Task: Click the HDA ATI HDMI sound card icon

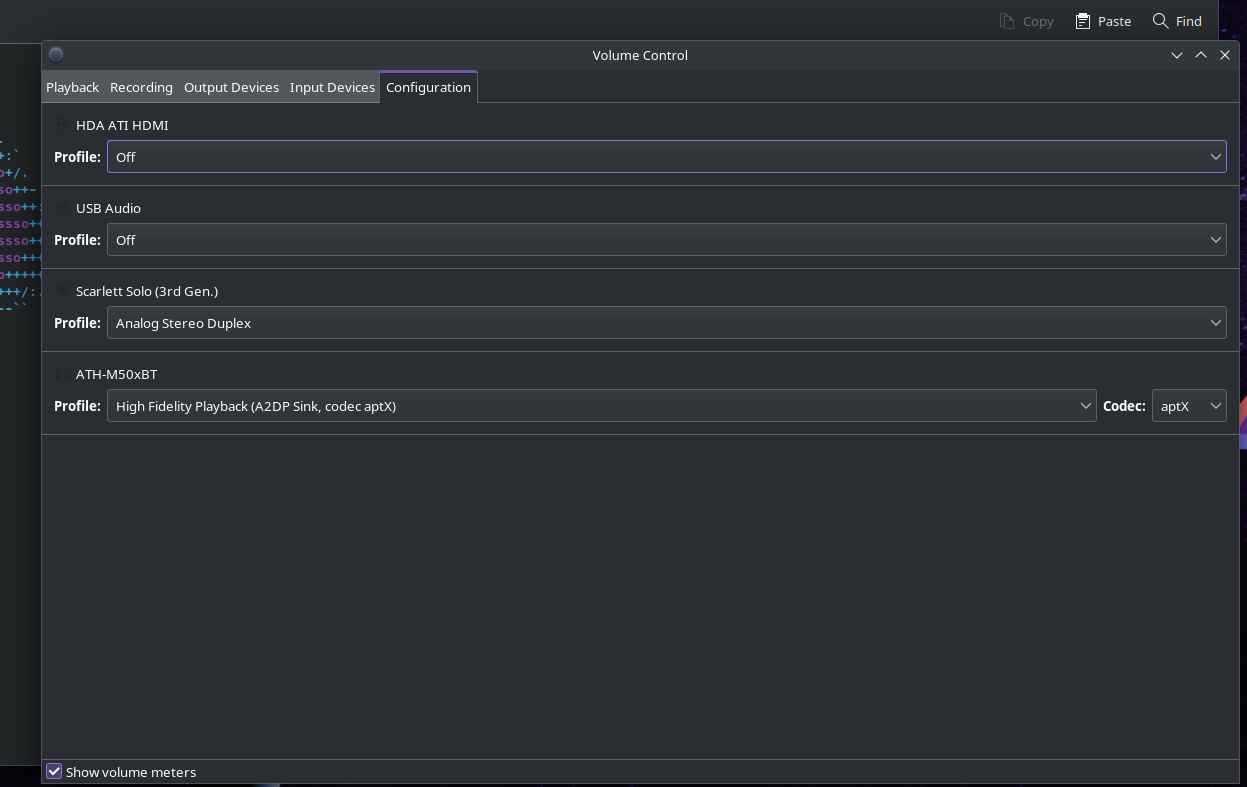Action: tap(62, 125)
